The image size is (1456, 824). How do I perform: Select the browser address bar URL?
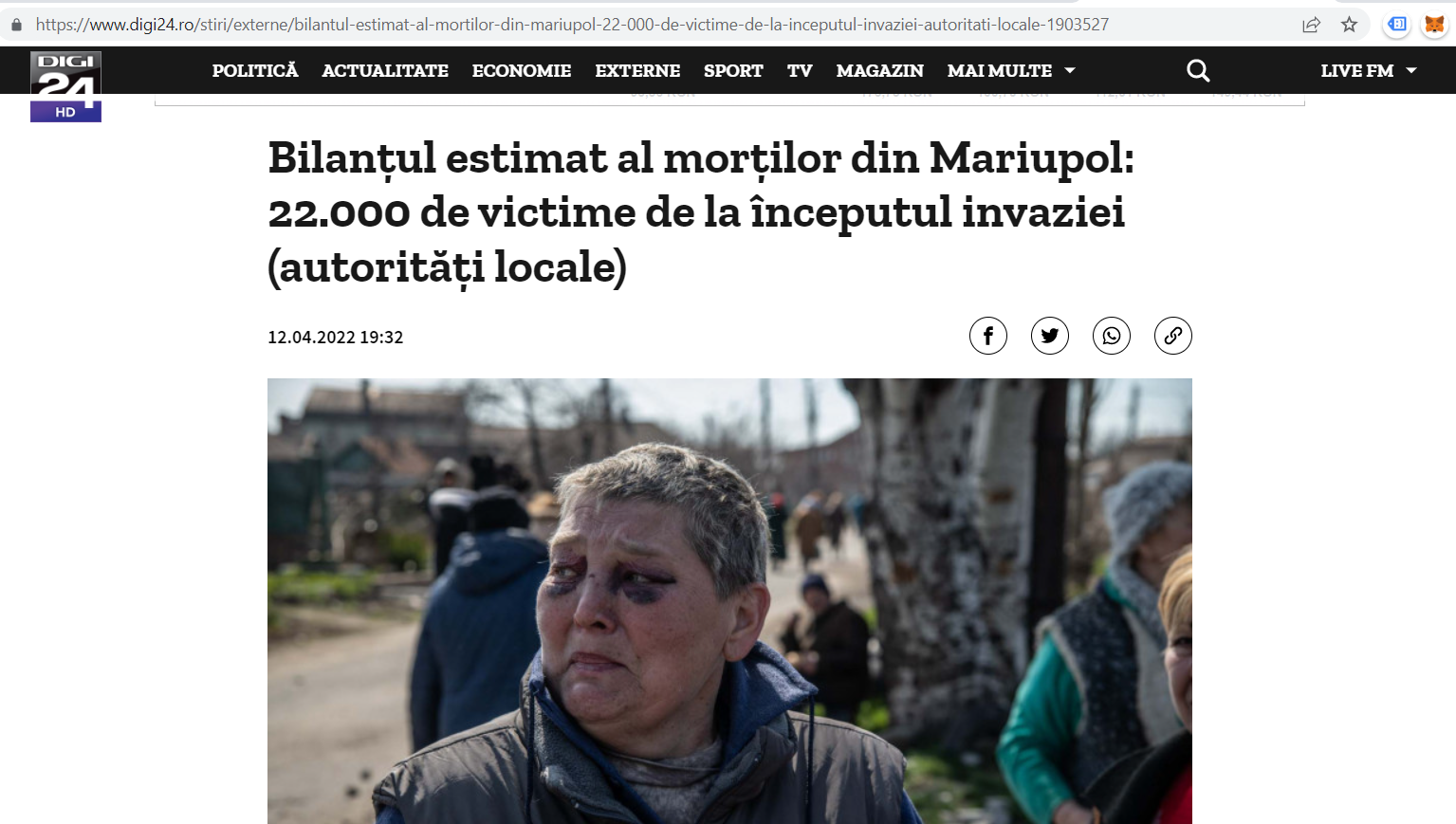(572, 25)
